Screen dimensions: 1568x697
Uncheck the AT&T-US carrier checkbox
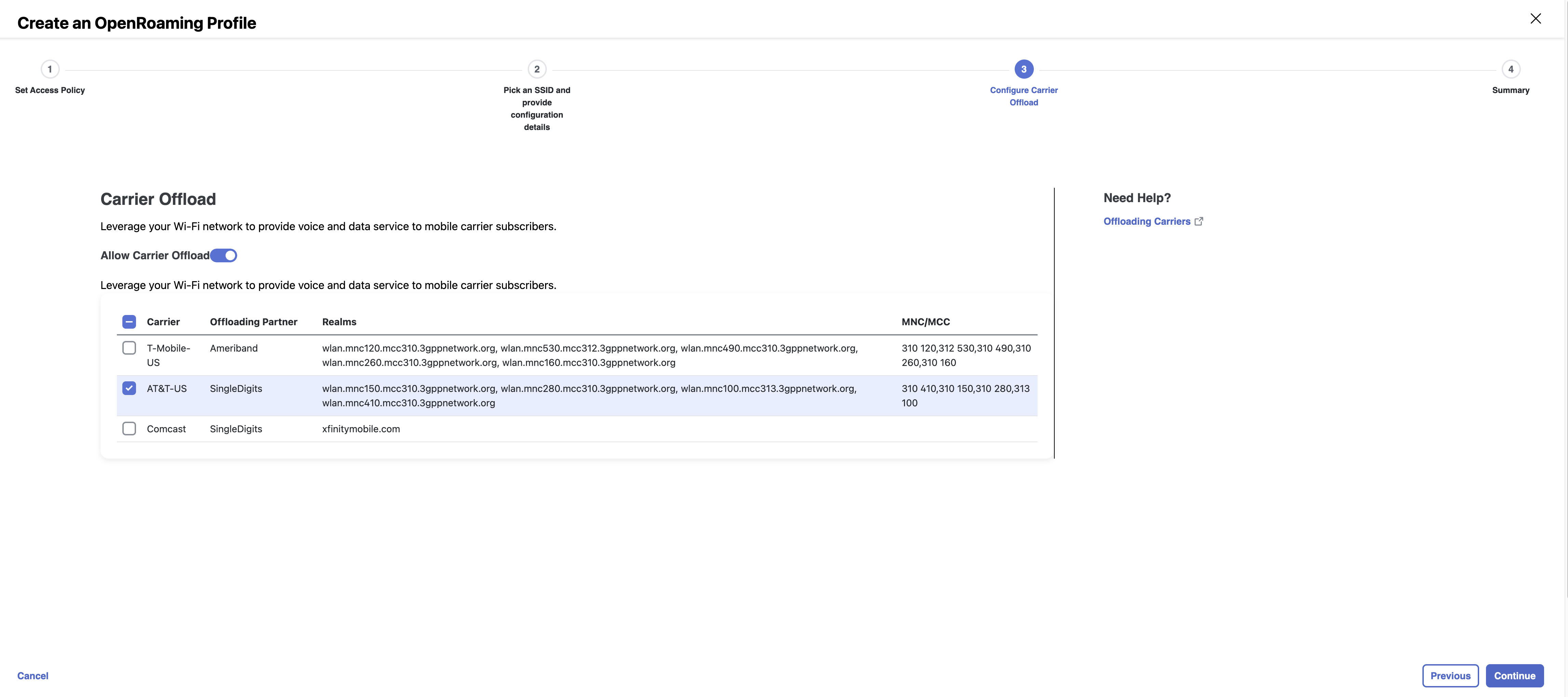coord(129,388)
